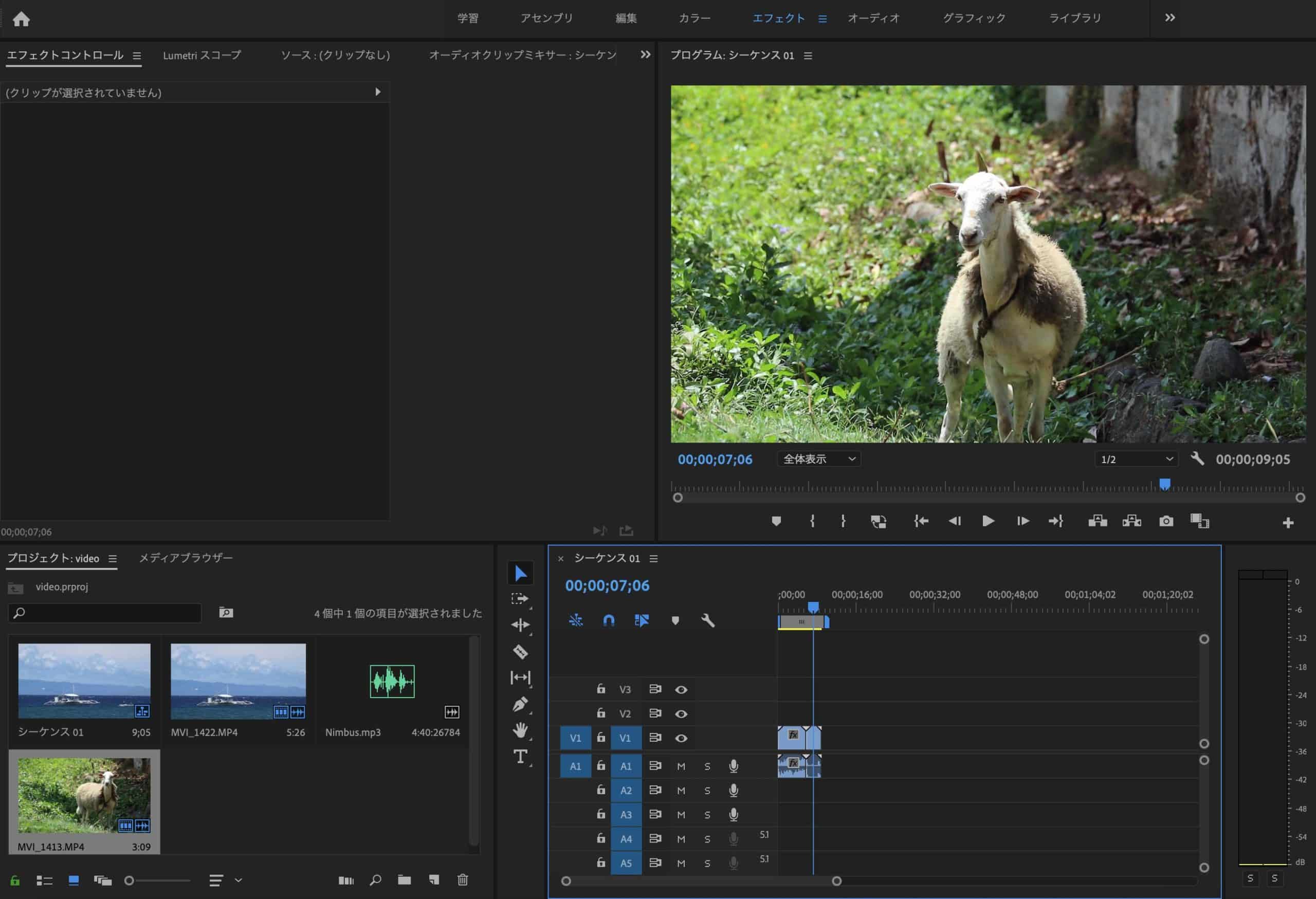This screenshot has height=899, width=1316.
Task: Click the Lift button
Action: pyautogui.click(x=1098, y=521)
